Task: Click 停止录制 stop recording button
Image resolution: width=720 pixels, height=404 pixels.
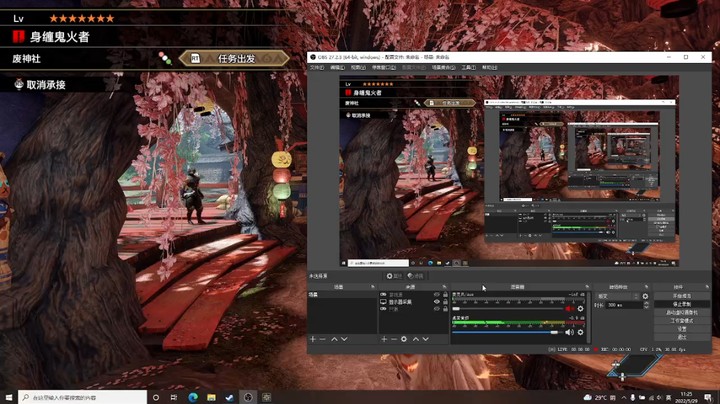Action: click(681, 304)
